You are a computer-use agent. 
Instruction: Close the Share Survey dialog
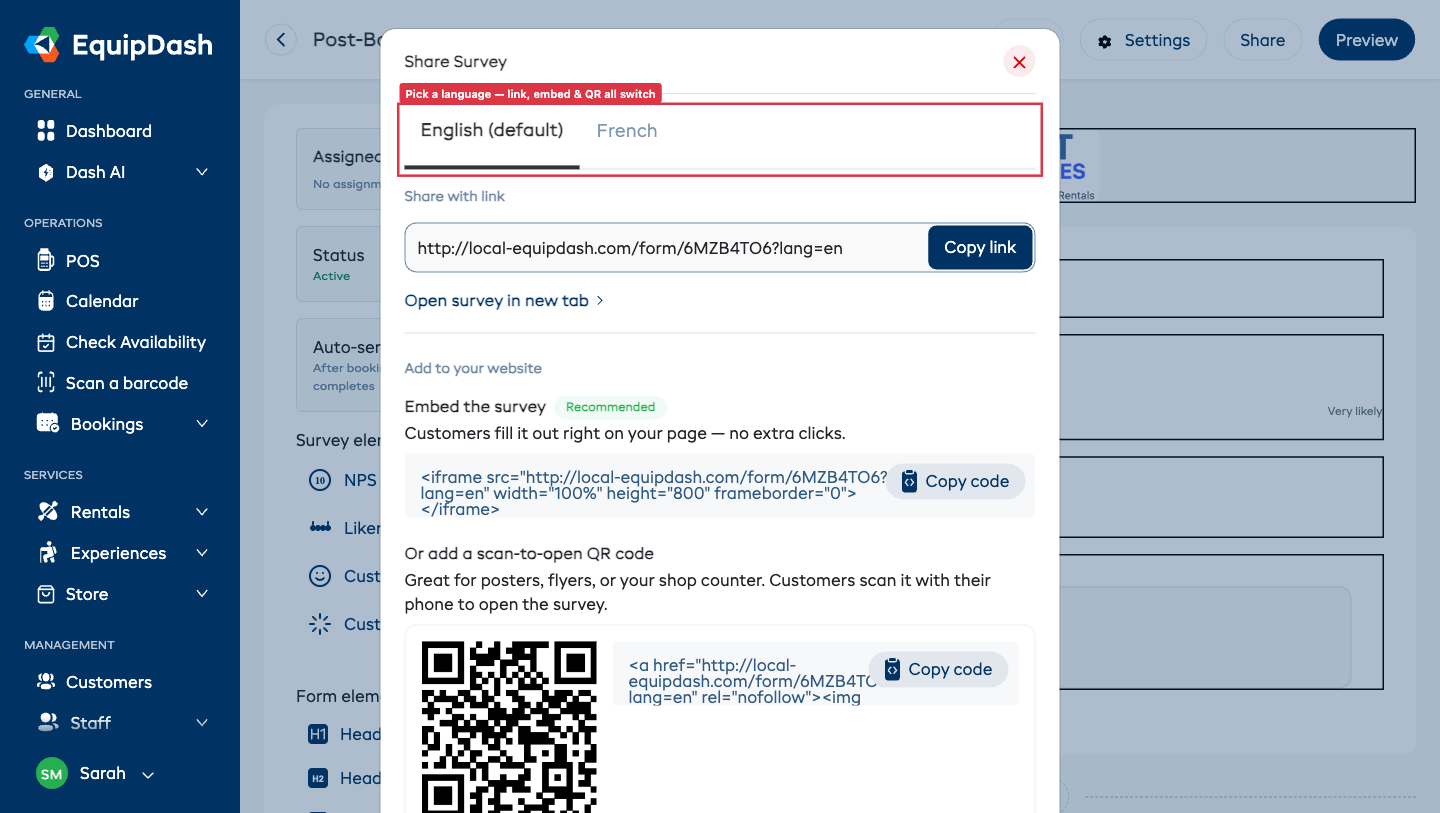[1019, 62]
